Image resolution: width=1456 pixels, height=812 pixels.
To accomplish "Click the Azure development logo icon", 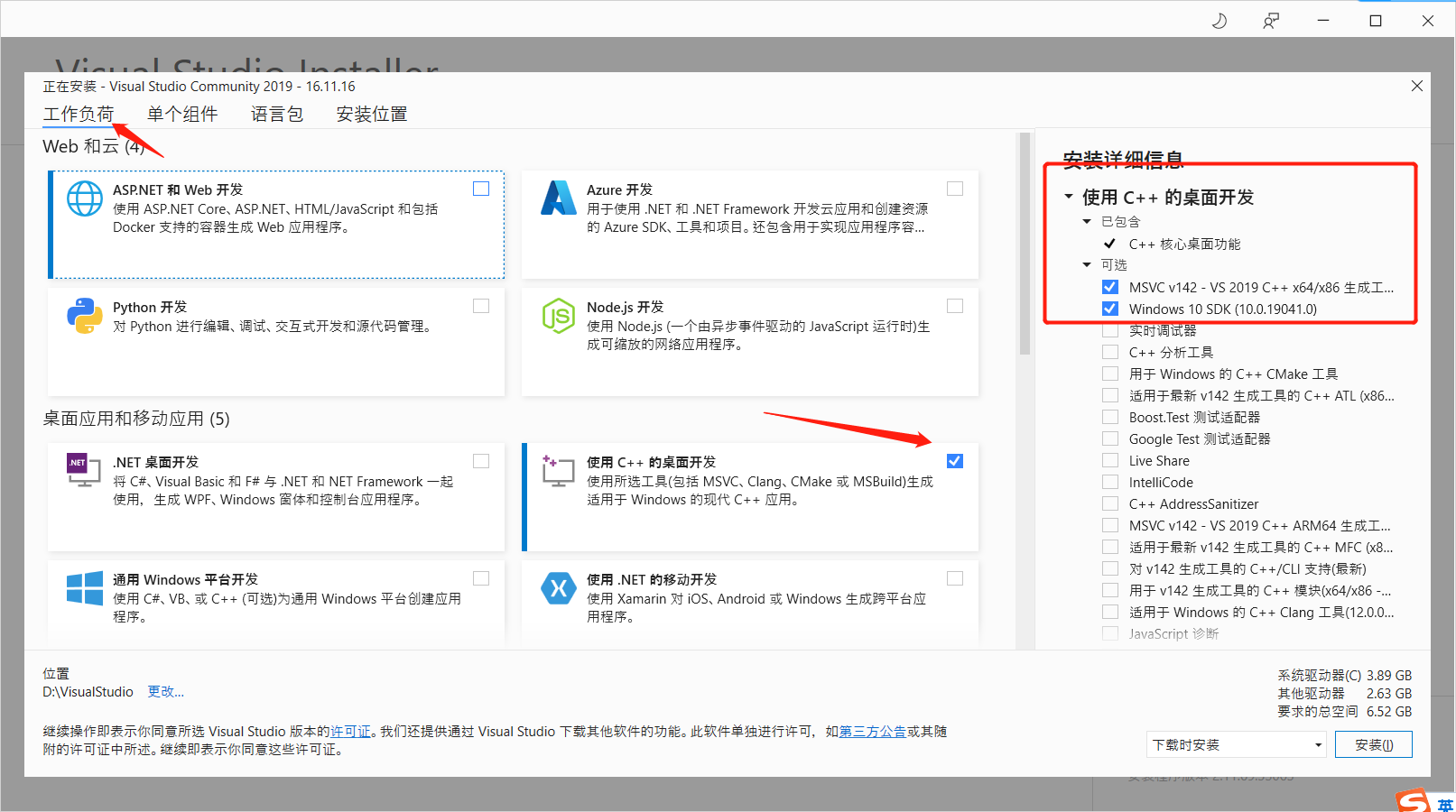I will pyautogui.click(x=559, y=198).
